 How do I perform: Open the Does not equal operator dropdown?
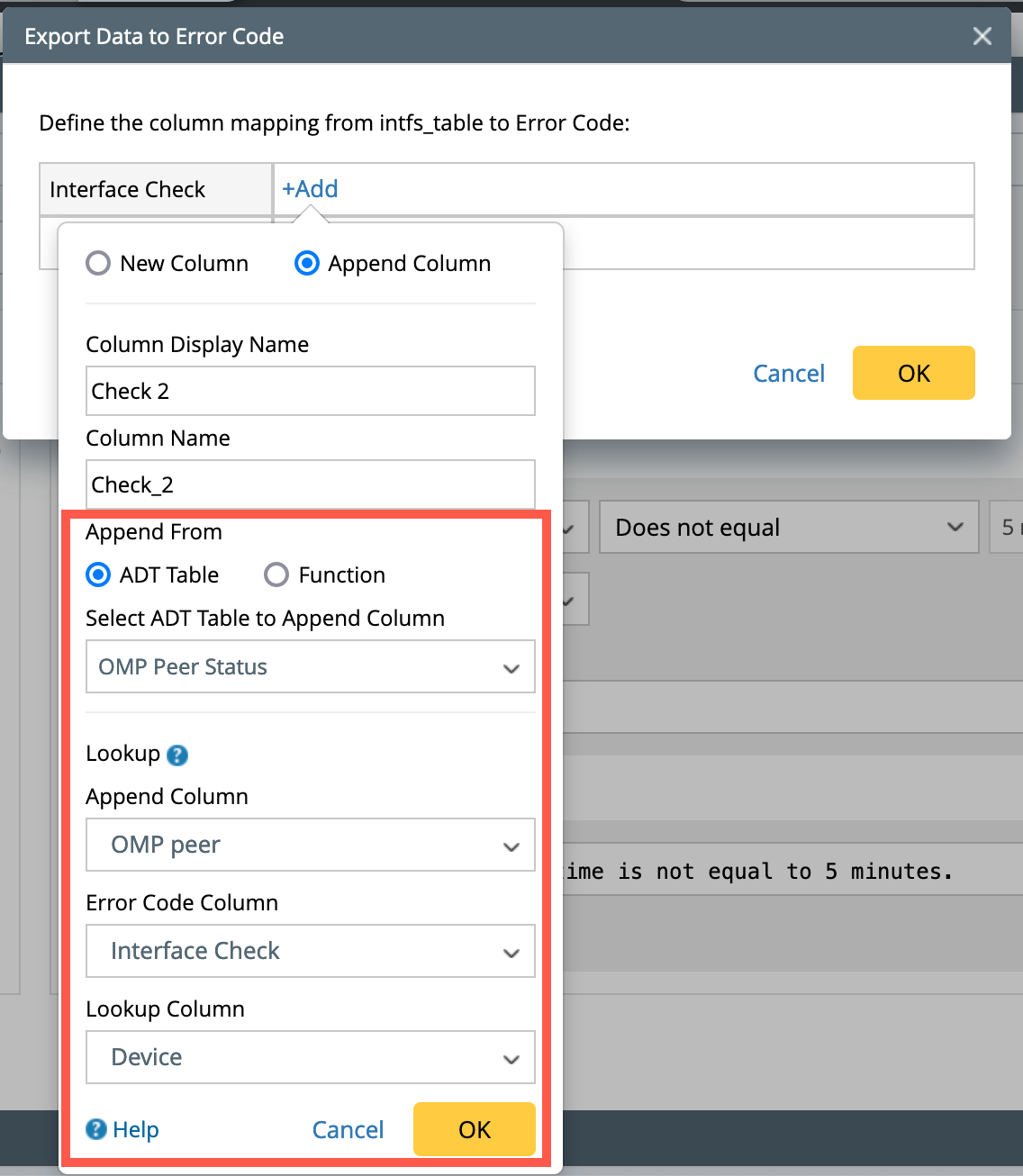tap(788, 528)
